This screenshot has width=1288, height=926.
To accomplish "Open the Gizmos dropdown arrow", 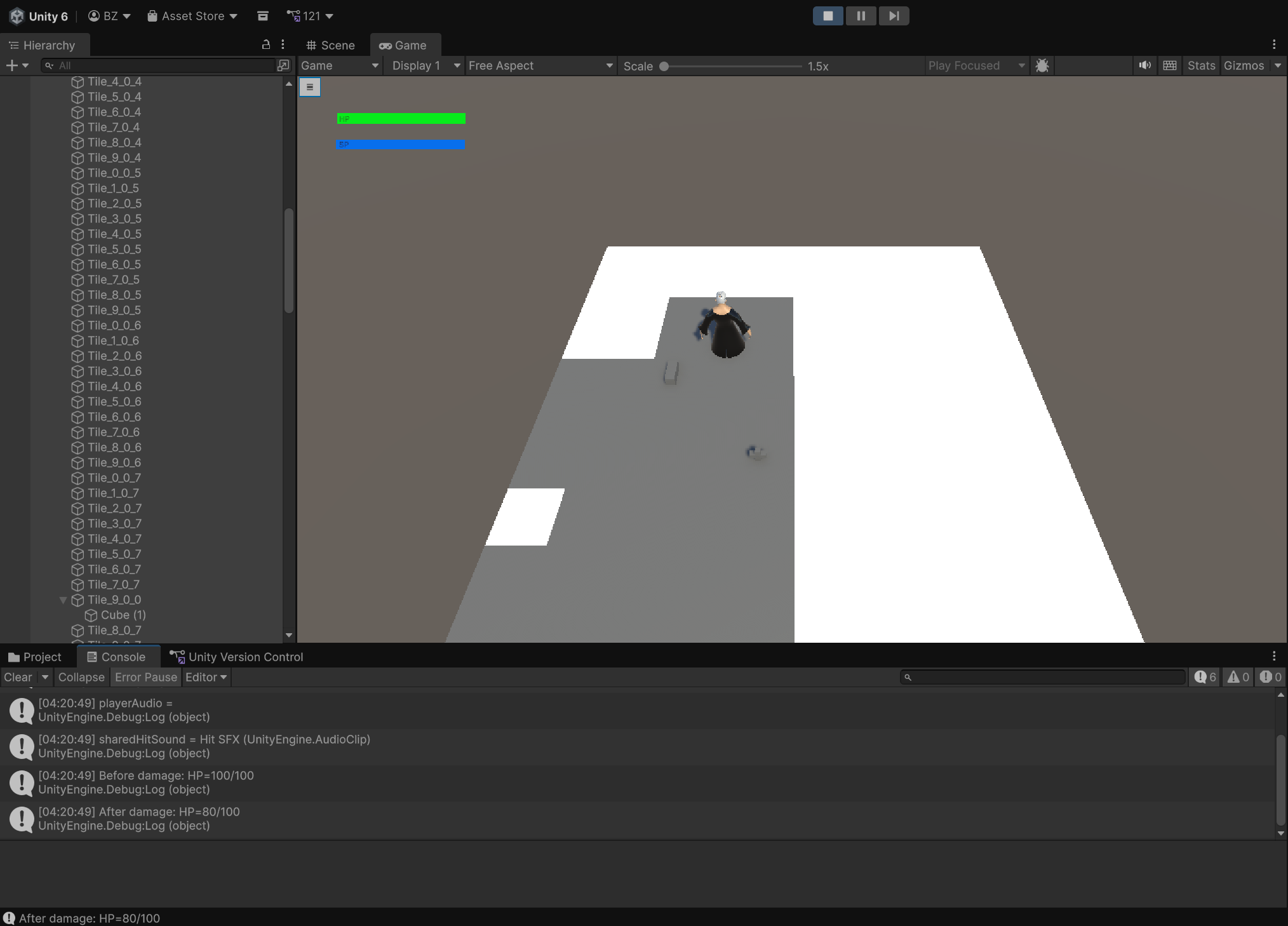I will (1278, 65).
